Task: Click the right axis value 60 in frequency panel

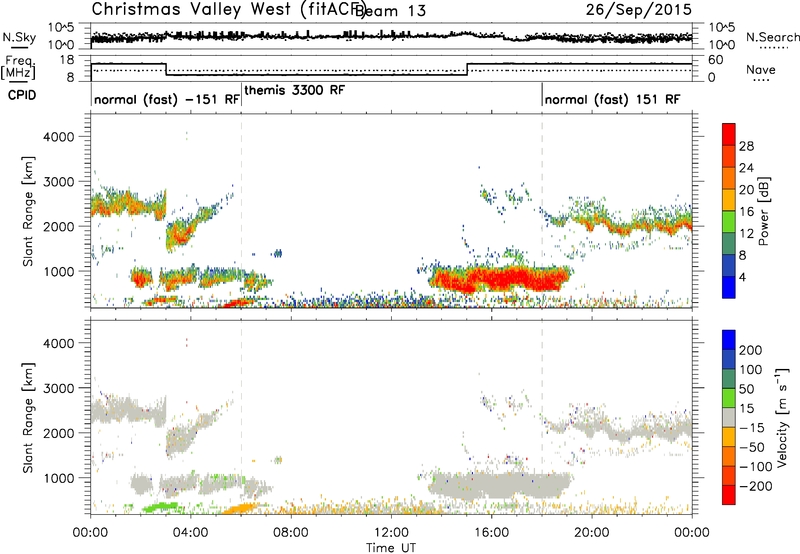Action: pos(716,60)
